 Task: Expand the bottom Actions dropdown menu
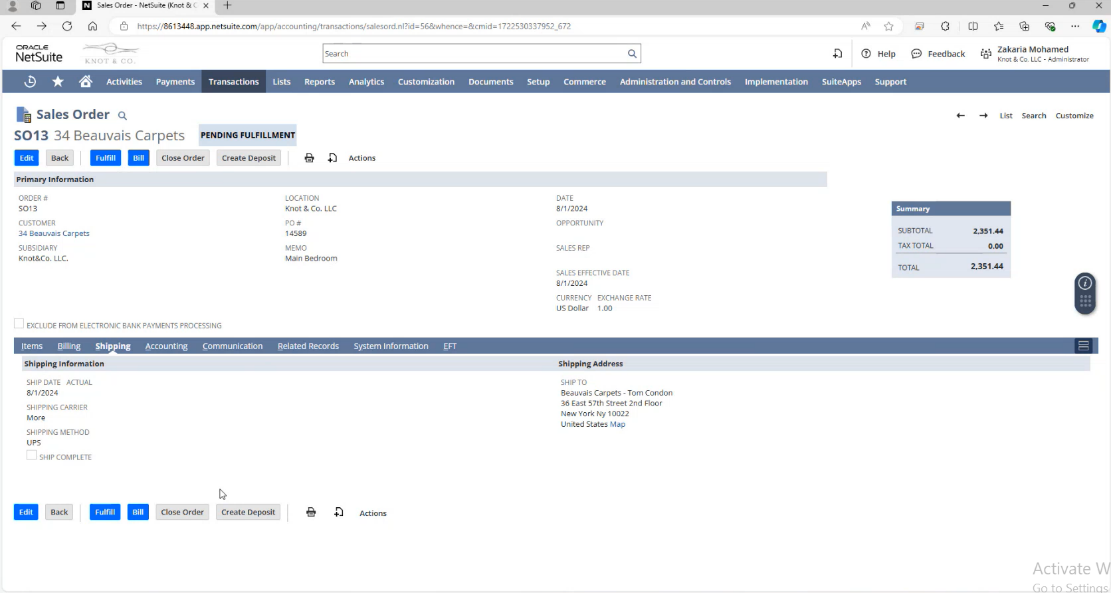[372, 513]
